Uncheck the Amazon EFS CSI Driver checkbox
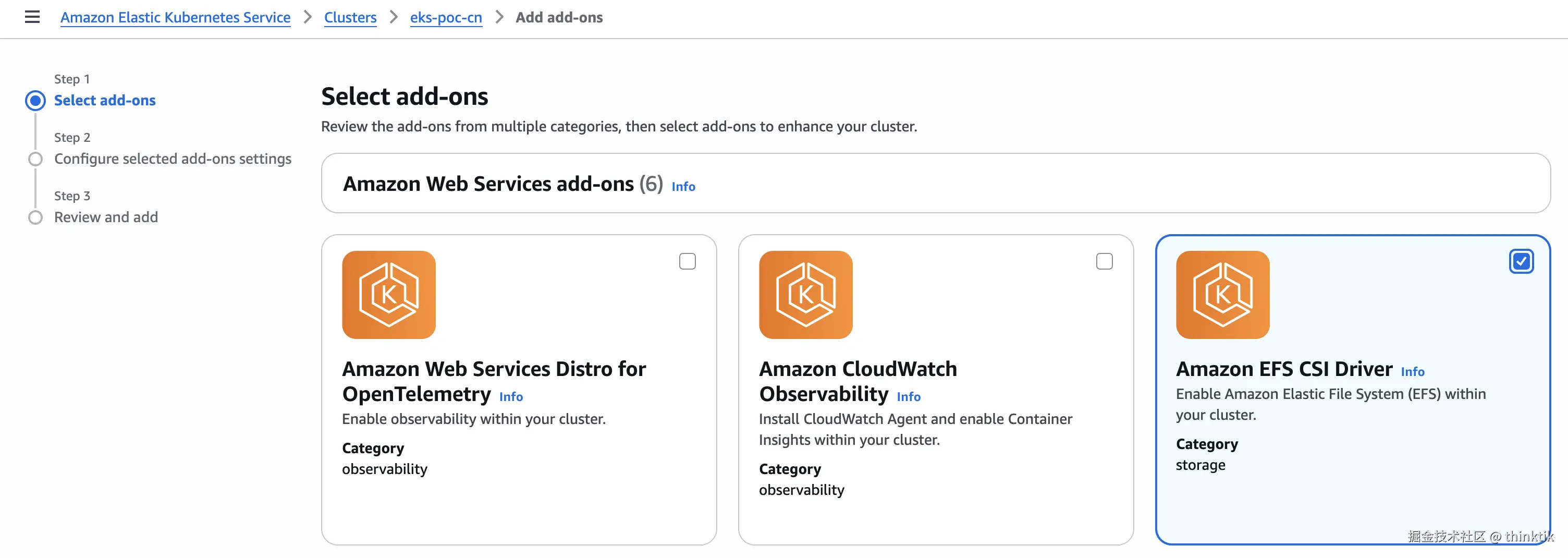 pos(1521,261)
